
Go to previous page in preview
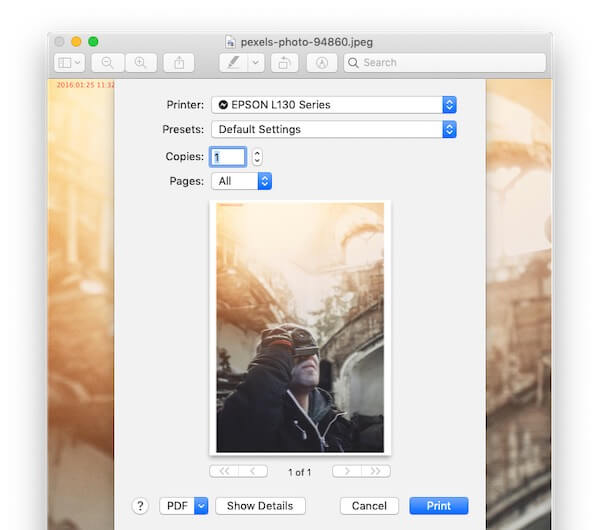(x=253, y=471)
